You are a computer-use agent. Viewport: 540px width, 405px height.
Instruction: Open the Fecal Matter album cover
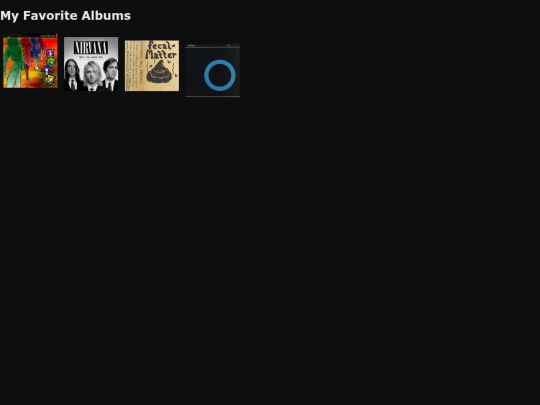point(152,66)
